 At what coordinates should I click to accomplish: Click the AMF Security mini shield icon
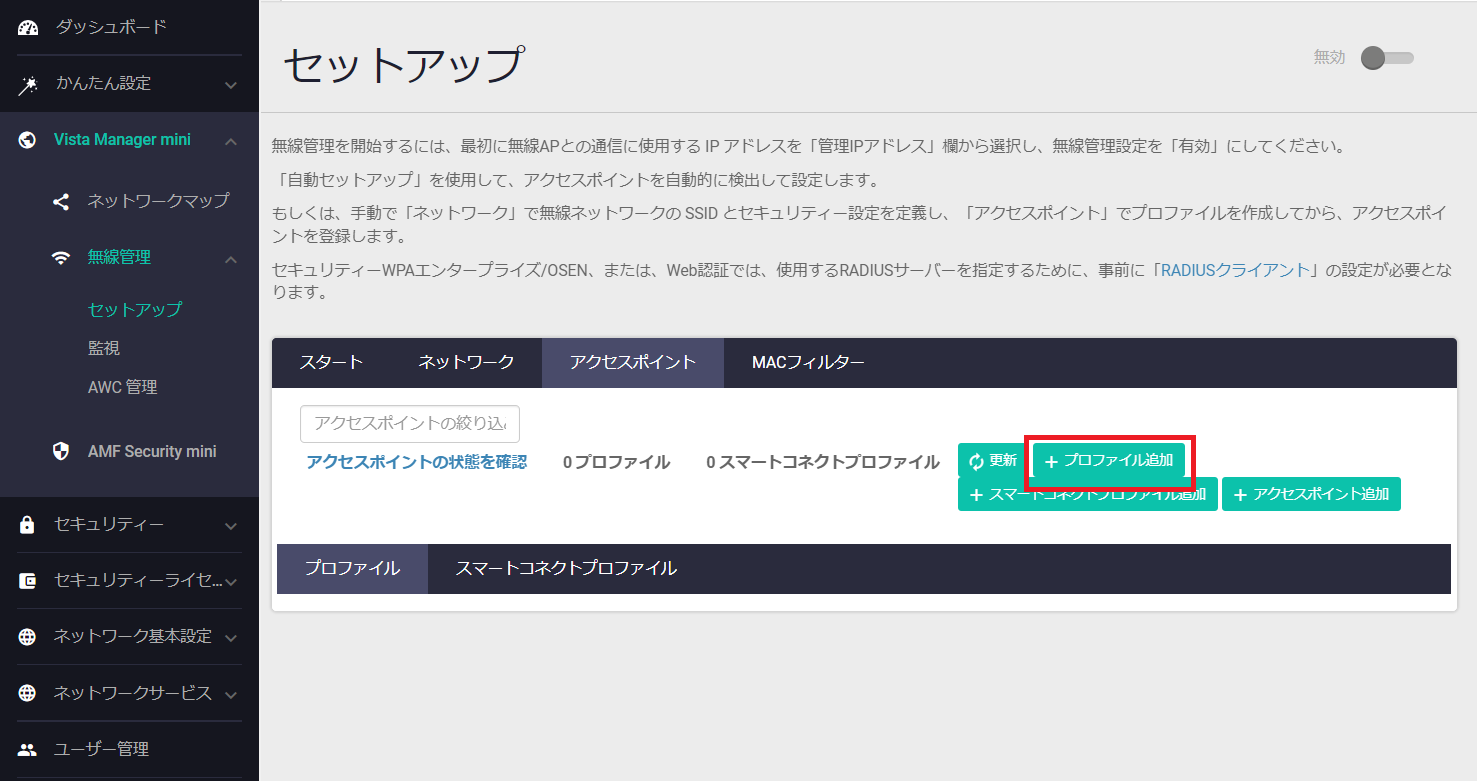[x=61, y=451]
